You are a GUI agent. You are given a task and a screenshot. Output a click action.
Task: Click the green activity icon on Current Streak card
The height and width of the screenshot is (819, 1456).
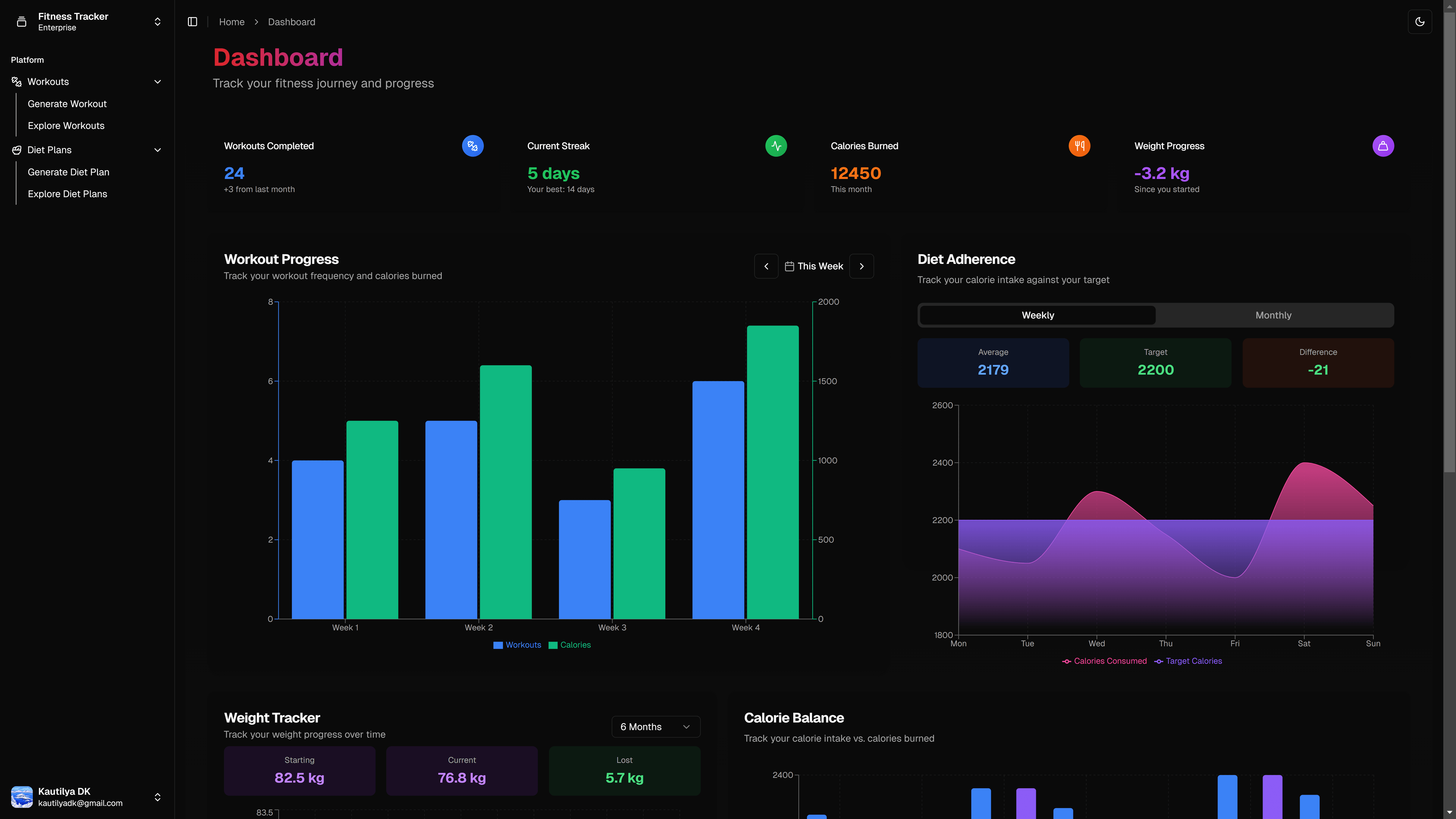776,146
